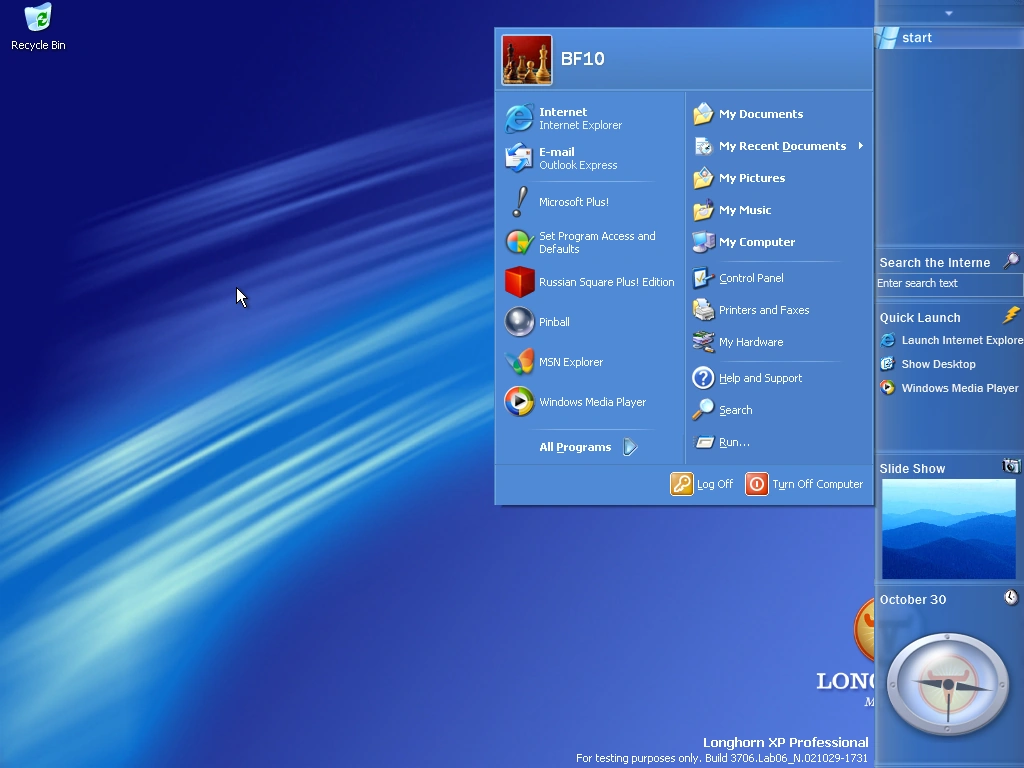The width and height of the screenshot is (1024, 768).
Task: Click Launch Internet Explorer in Quick Launch
Action: 952,340
